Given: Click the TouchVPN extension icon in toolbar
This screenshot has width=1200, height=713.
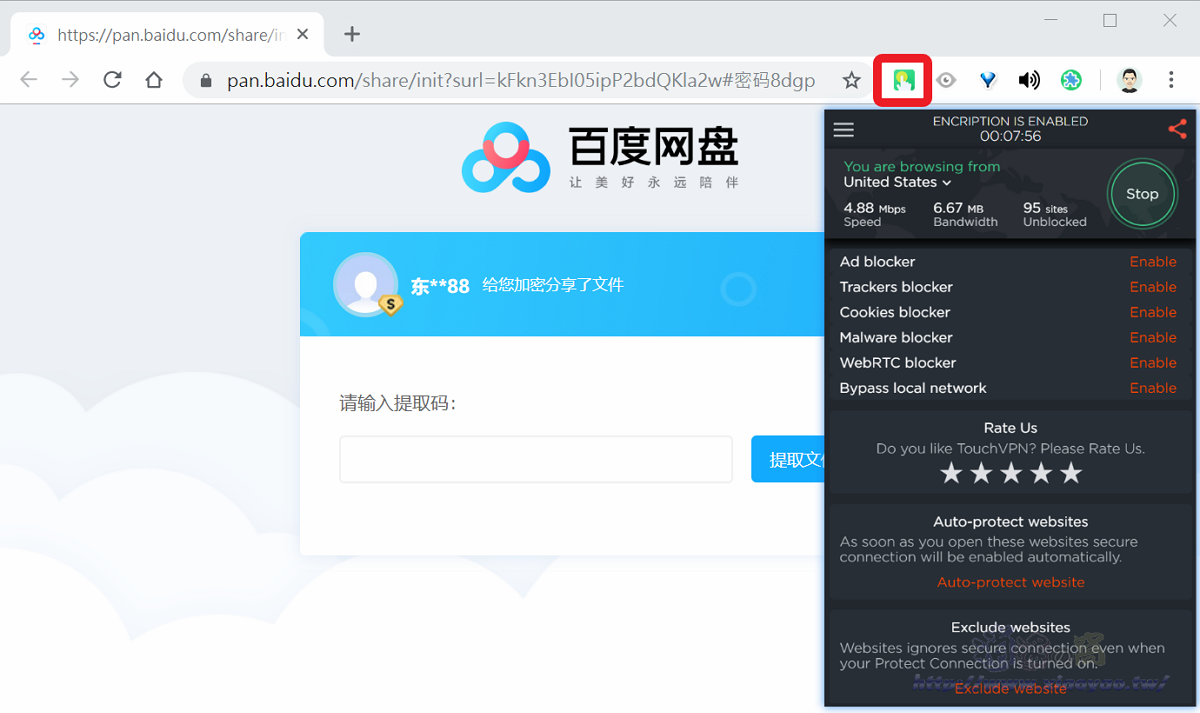Looking at the screenshot, I should (x=904, y=80).
